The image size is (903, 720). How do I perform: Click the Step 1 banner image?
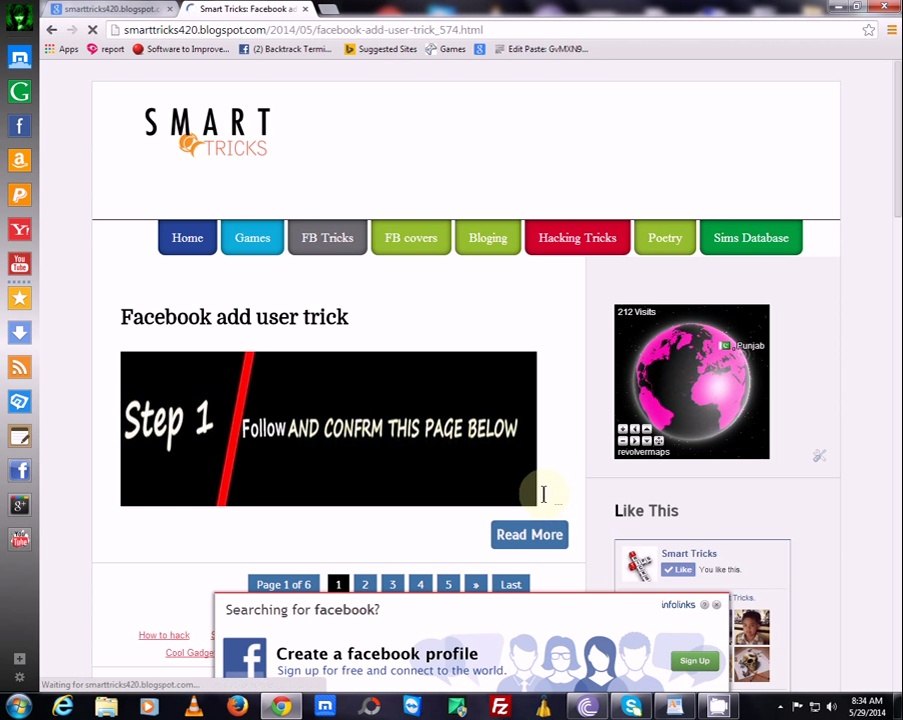point(328,429)
